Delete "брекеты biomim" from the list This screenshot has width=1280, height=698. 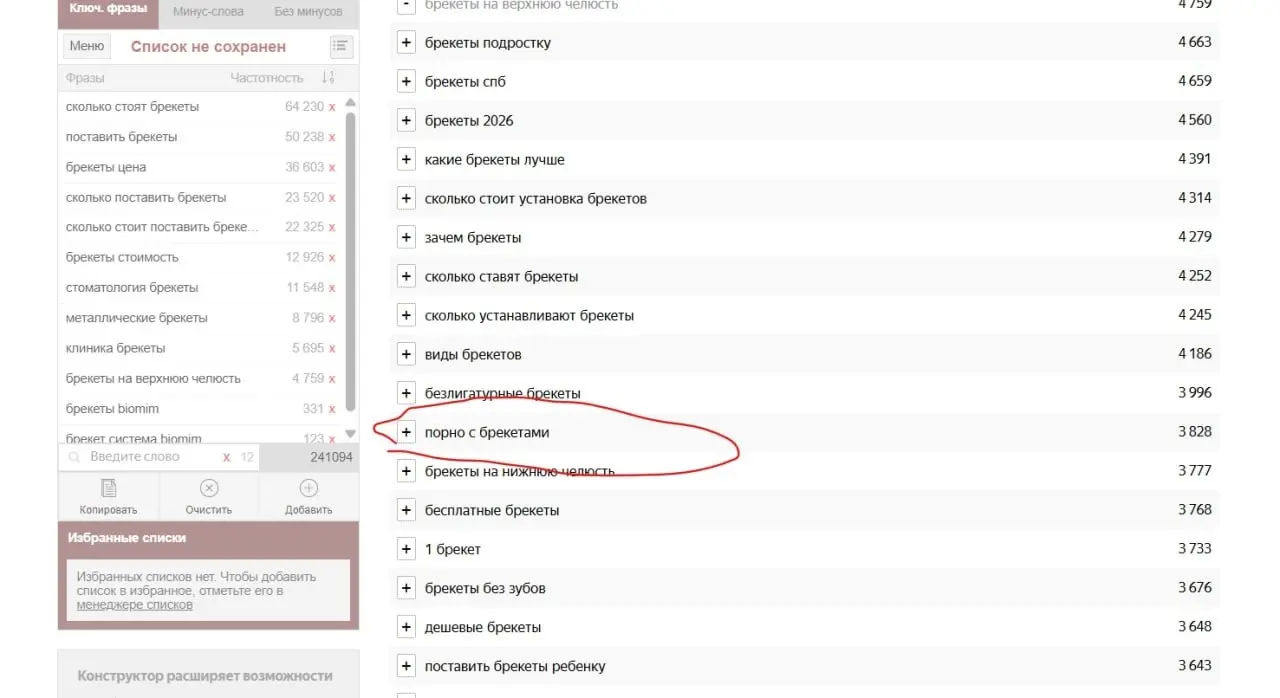tap(332, 409)
